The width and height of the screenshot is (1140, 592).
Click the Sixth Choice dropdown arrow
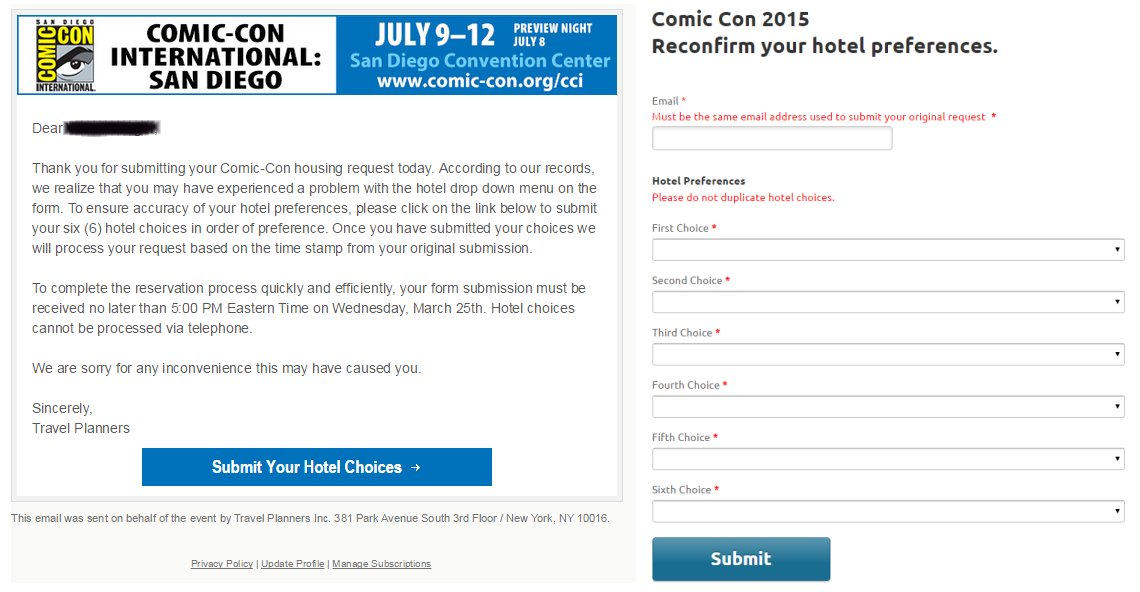(1117, 511)
